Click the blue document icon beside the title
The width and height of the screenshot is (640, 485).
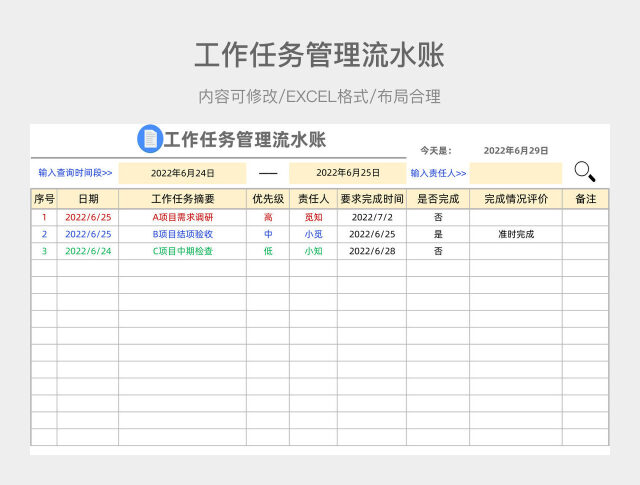click(x=150, y=139)
